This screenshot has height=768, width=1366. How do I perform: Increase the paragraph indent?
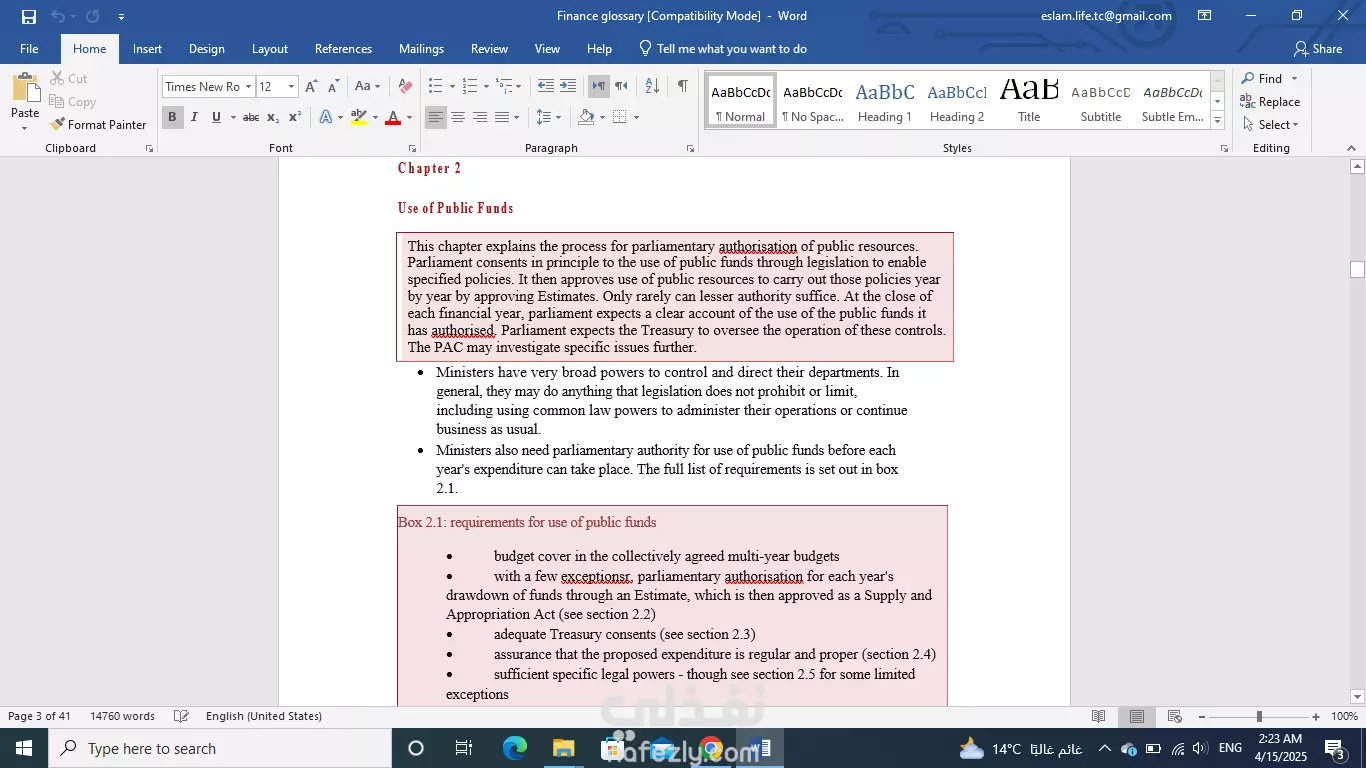coord(568,87)
